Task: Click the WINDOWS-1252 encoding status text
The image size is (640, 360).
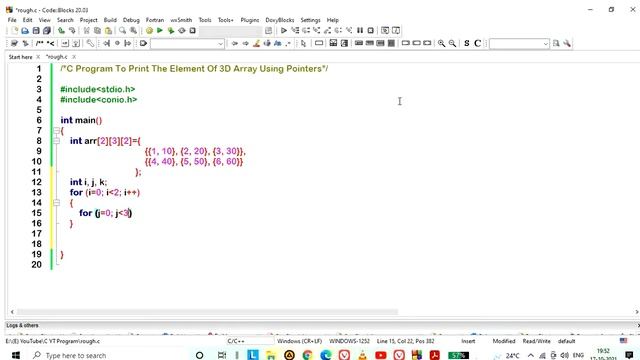Action: [x=349, y=341]
